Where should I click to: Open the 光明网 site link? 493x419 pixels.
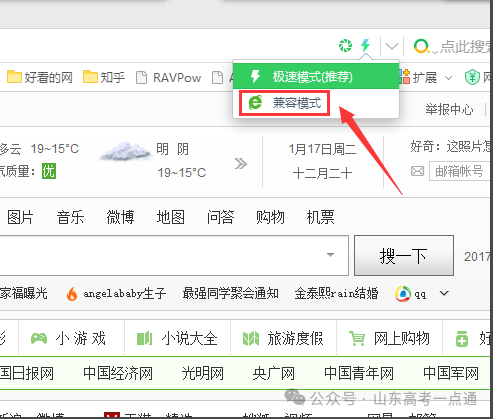click(x=203, y=373)
